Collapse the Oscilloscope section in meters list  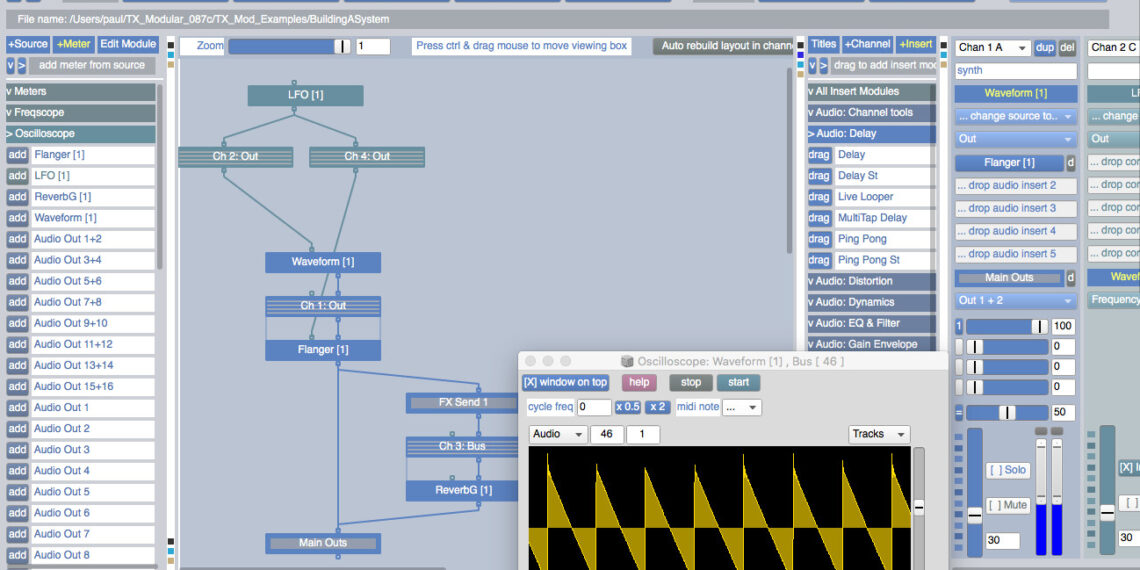[x=80, y=133]
